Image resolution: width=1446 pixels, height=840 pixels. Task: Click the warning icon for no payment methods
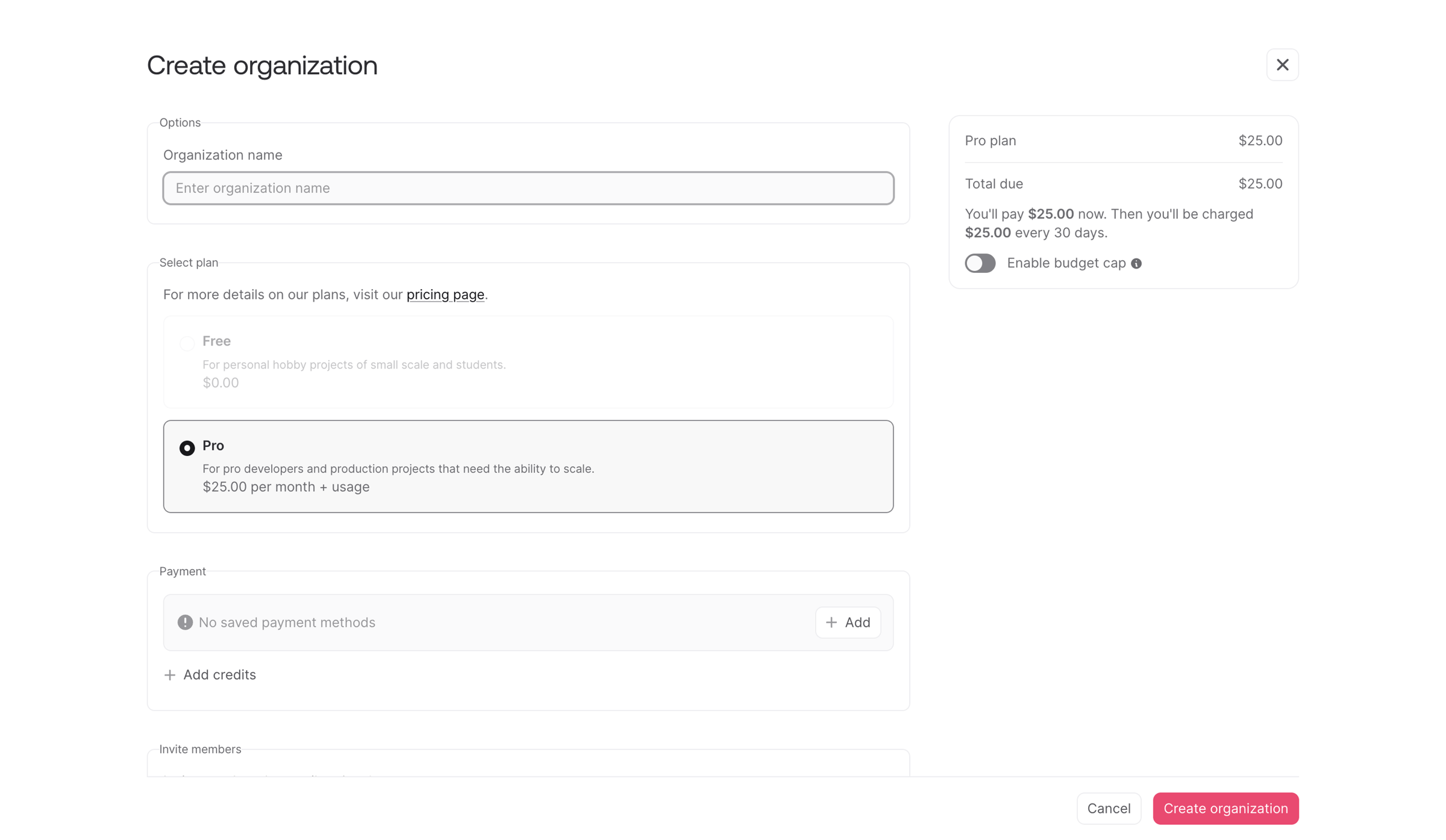(185, 622)
